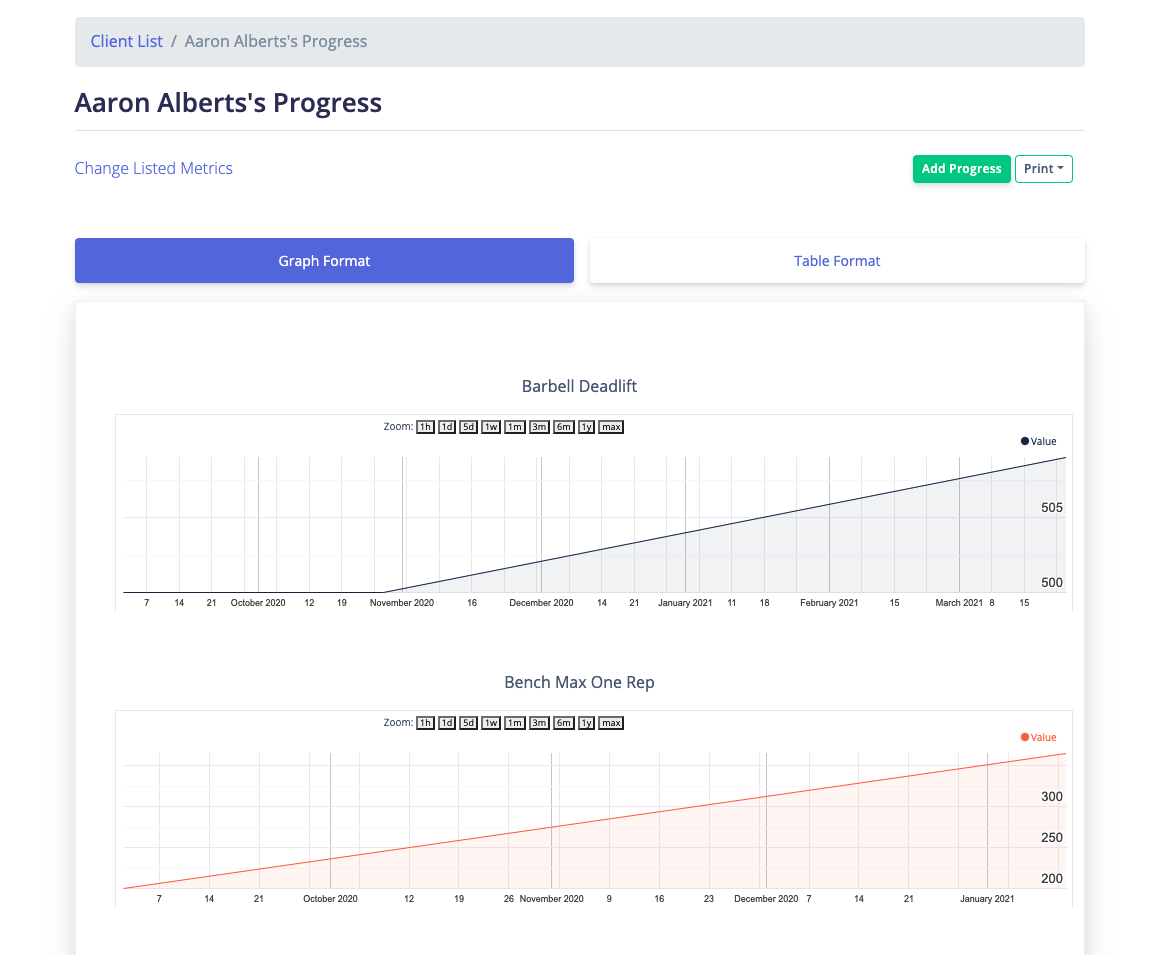
Task: Toggle the Barbell Deadlift Value legend dot
Action: (1025, 441)
